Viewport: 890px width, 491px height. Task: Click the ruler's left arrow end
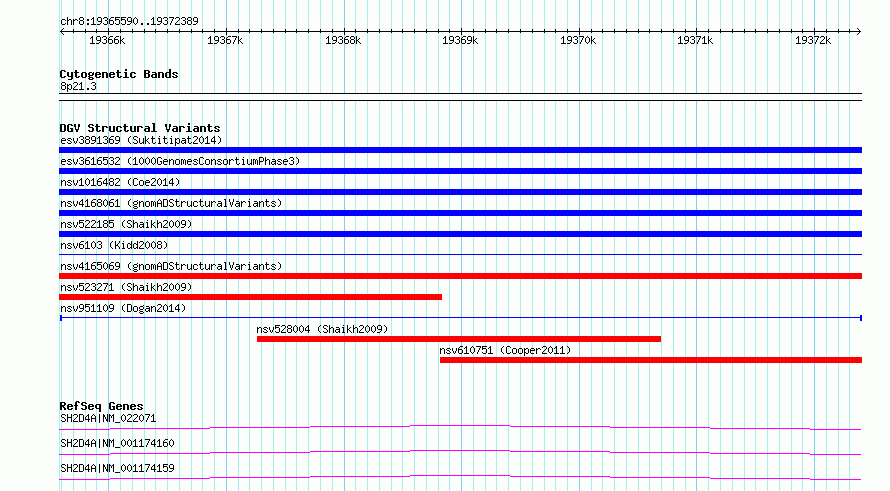coord(62,32)
